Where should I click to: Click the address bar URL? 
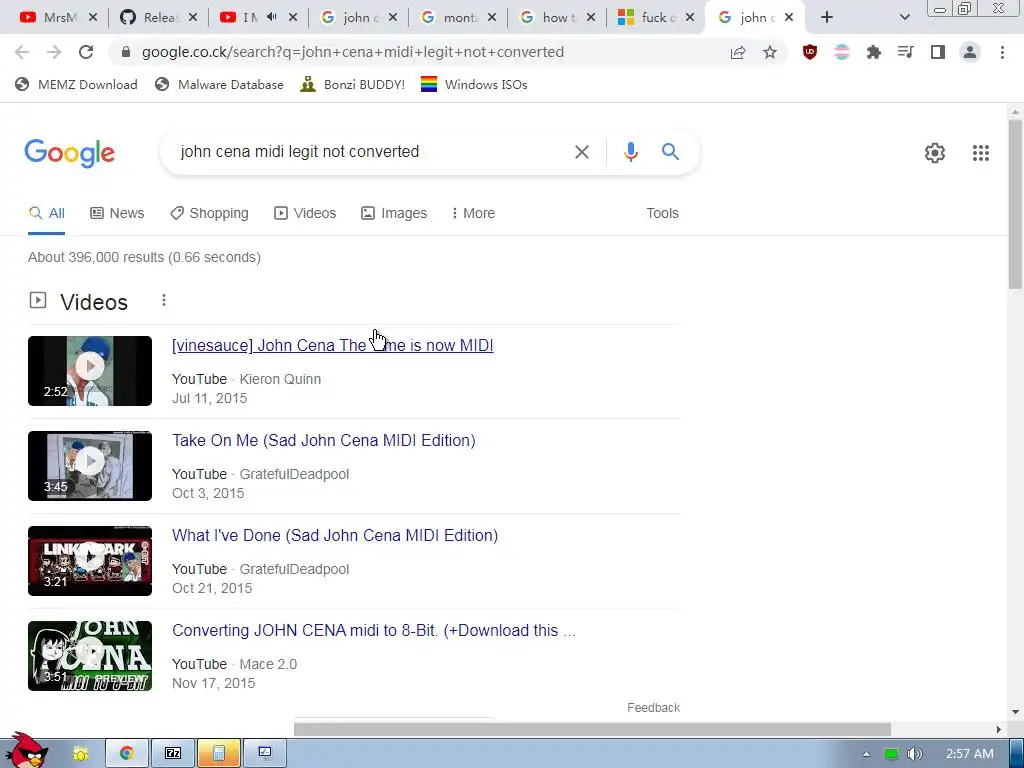tap(353, 52)
